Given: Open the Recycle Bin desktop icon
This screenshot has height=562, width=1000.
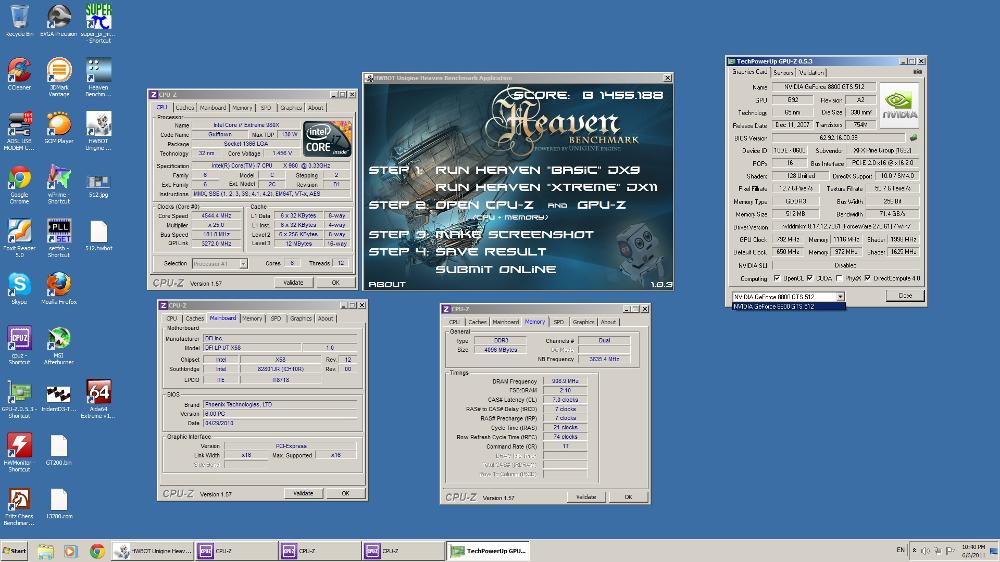Looking at the screenshot, I should coord(19,19).
